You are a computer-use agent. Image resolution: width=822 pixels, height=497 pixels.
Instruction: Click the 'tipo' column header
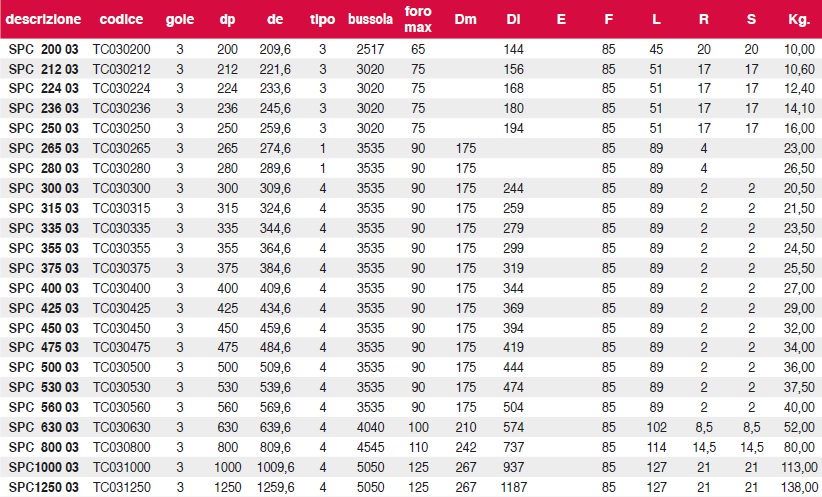pyautogui.click(x=322, y=19)
